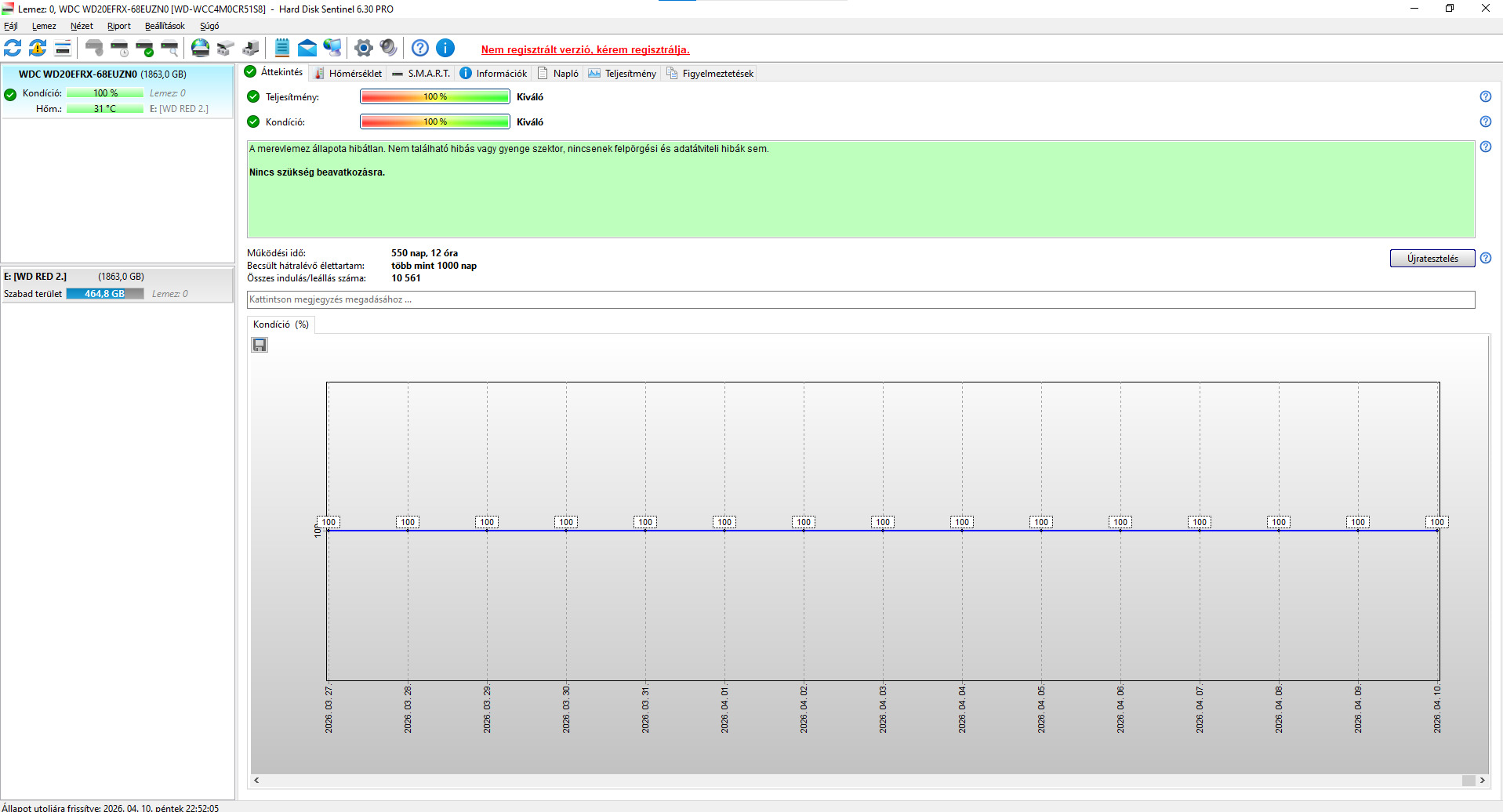
Task: Click the disk with magnifier toolbar icon
Action: [x=169, y=48]
